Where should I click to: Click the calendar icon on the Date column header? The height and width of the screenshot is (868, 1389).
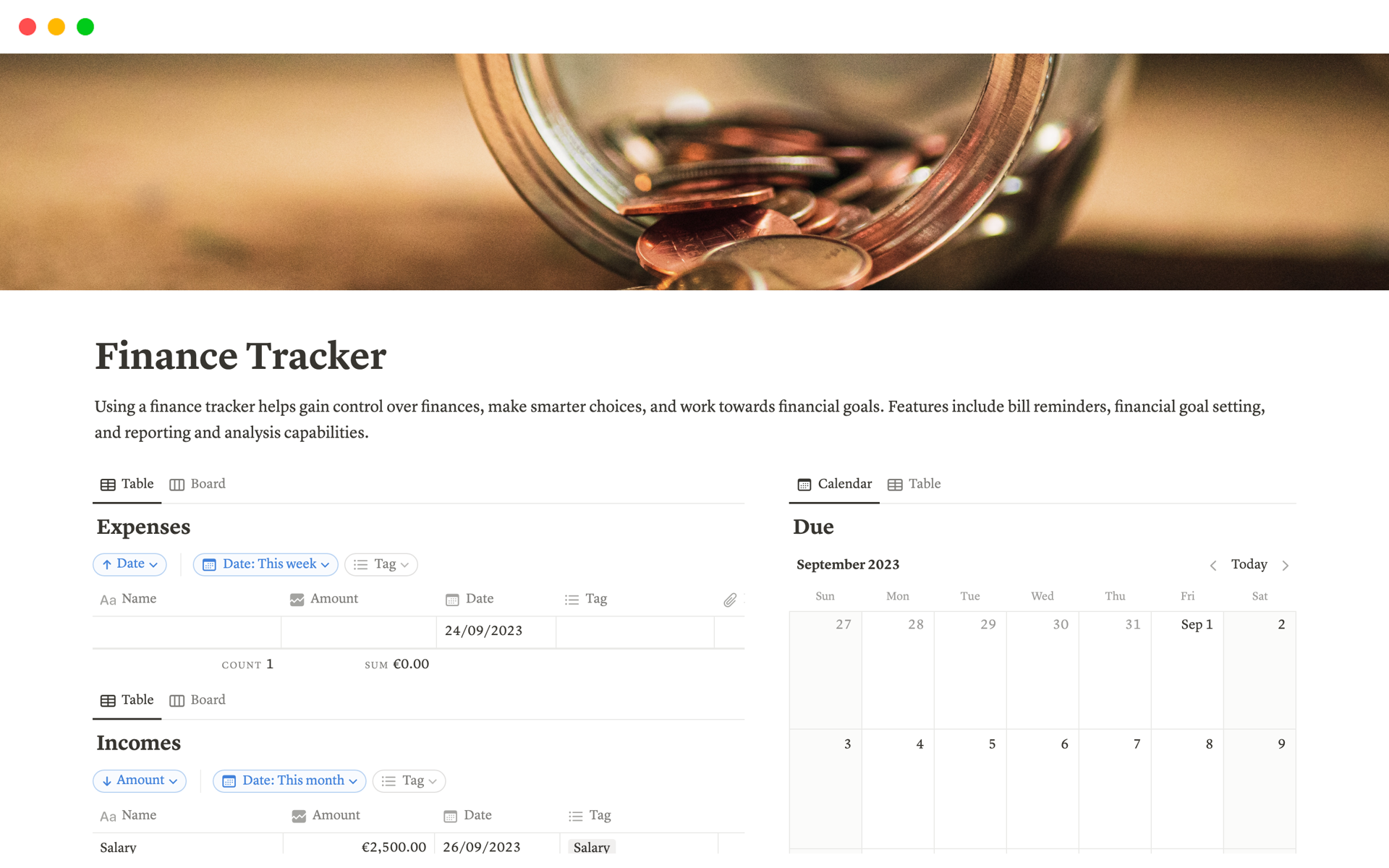point(451,599)
